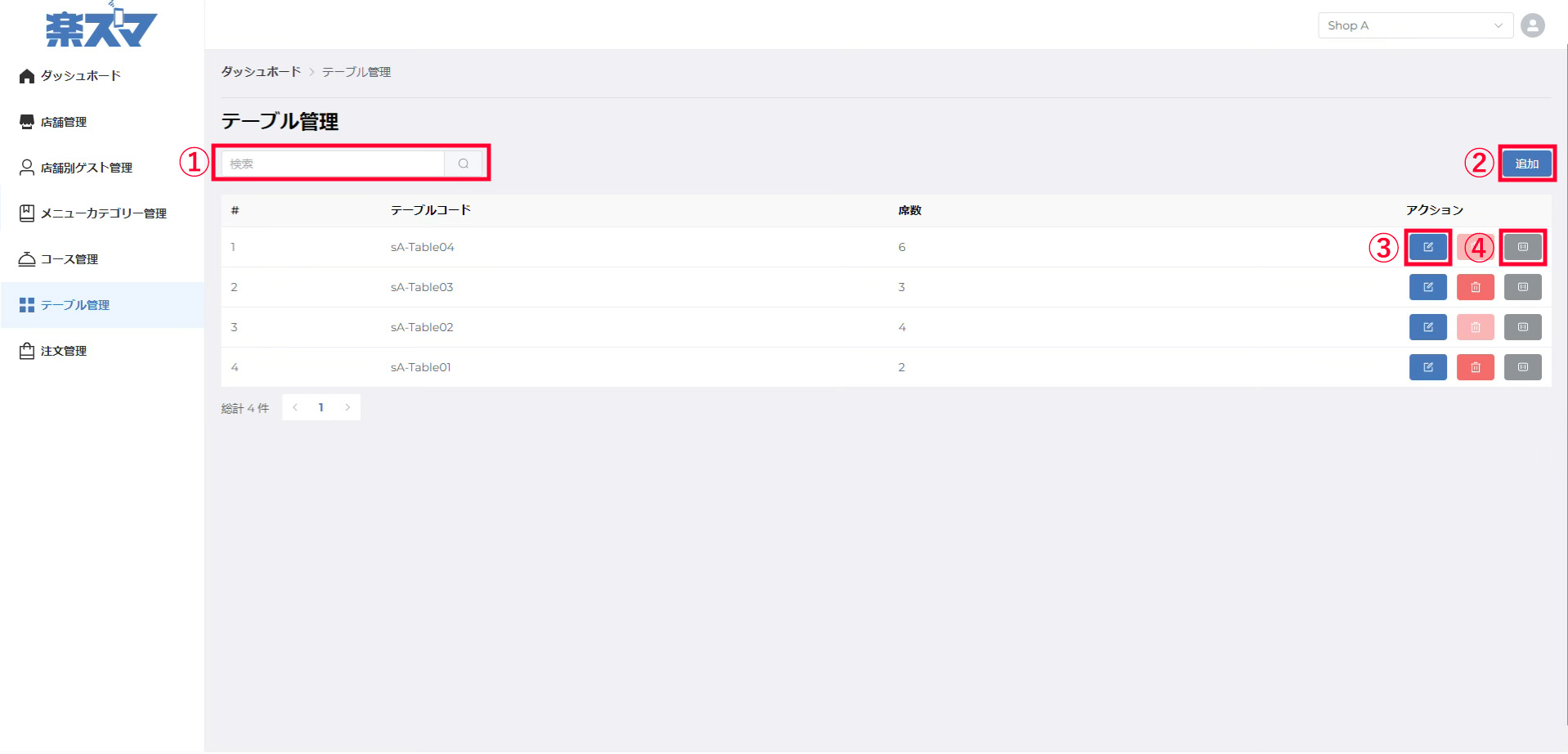Delete table sA-Table03 with trash icon
Viewport: 1568px width, 754px height.
pyautogui.click(x=1475, y=287)
